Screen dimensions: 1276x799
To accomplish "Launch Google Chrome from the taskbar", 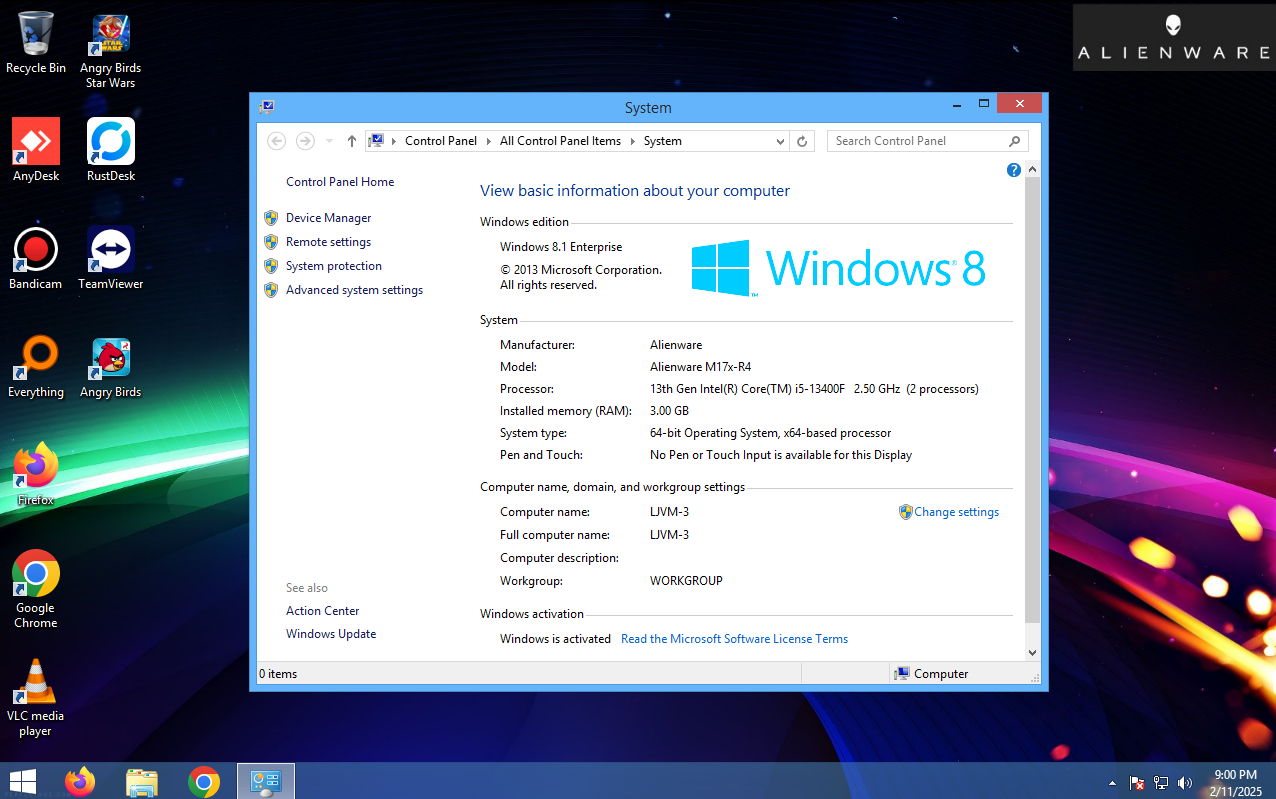I will 204,781.
